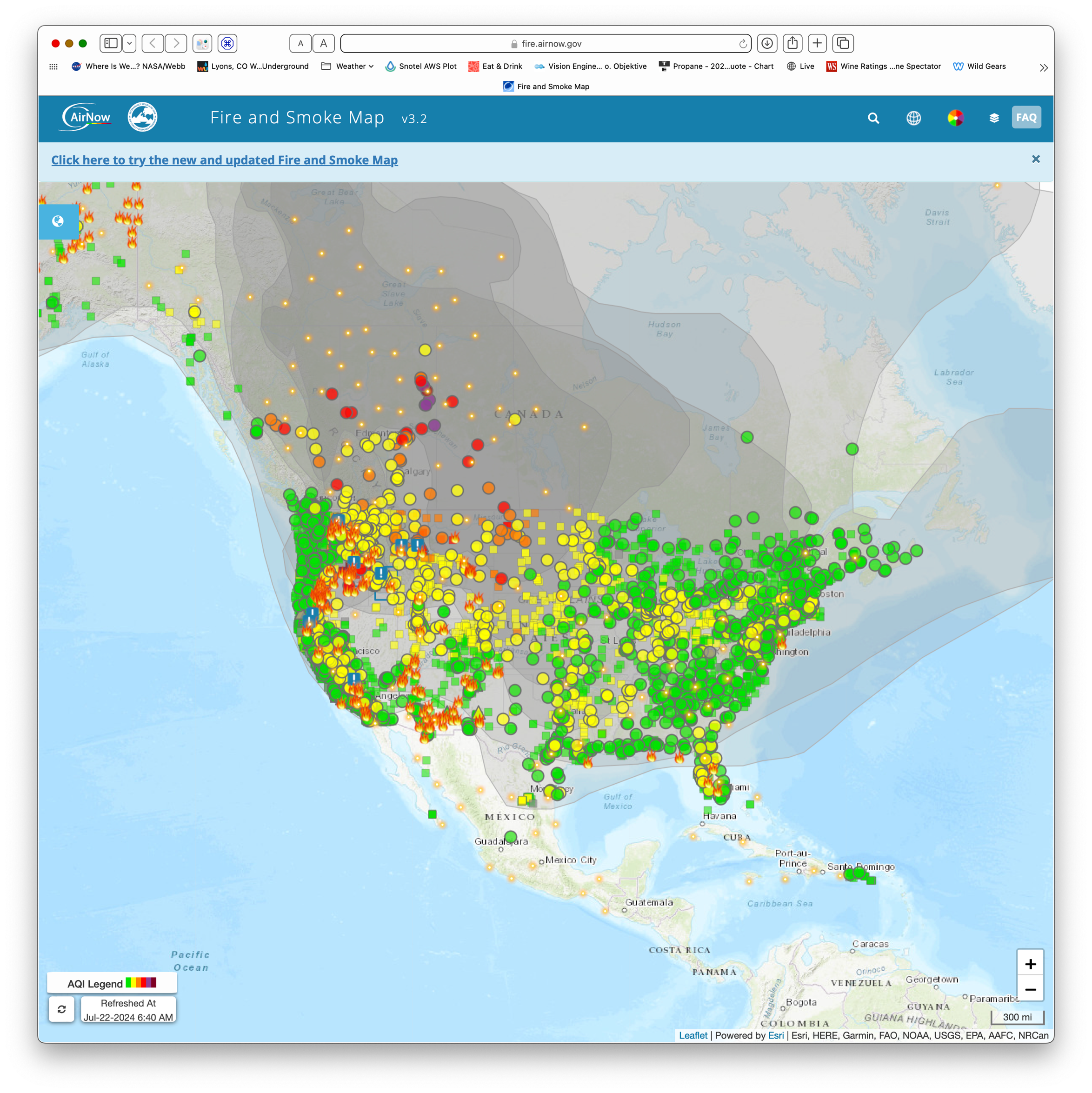Click the Safari share icon

tap(792, 44)
